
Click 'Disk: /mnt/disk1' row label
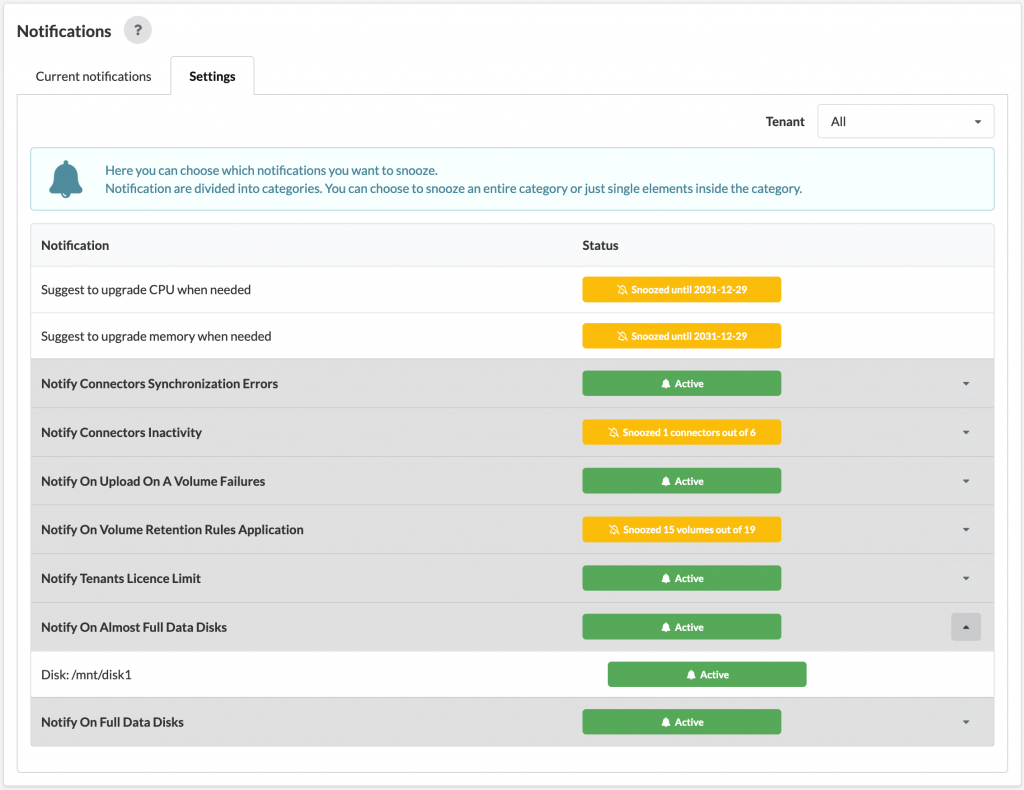(86, 675)
